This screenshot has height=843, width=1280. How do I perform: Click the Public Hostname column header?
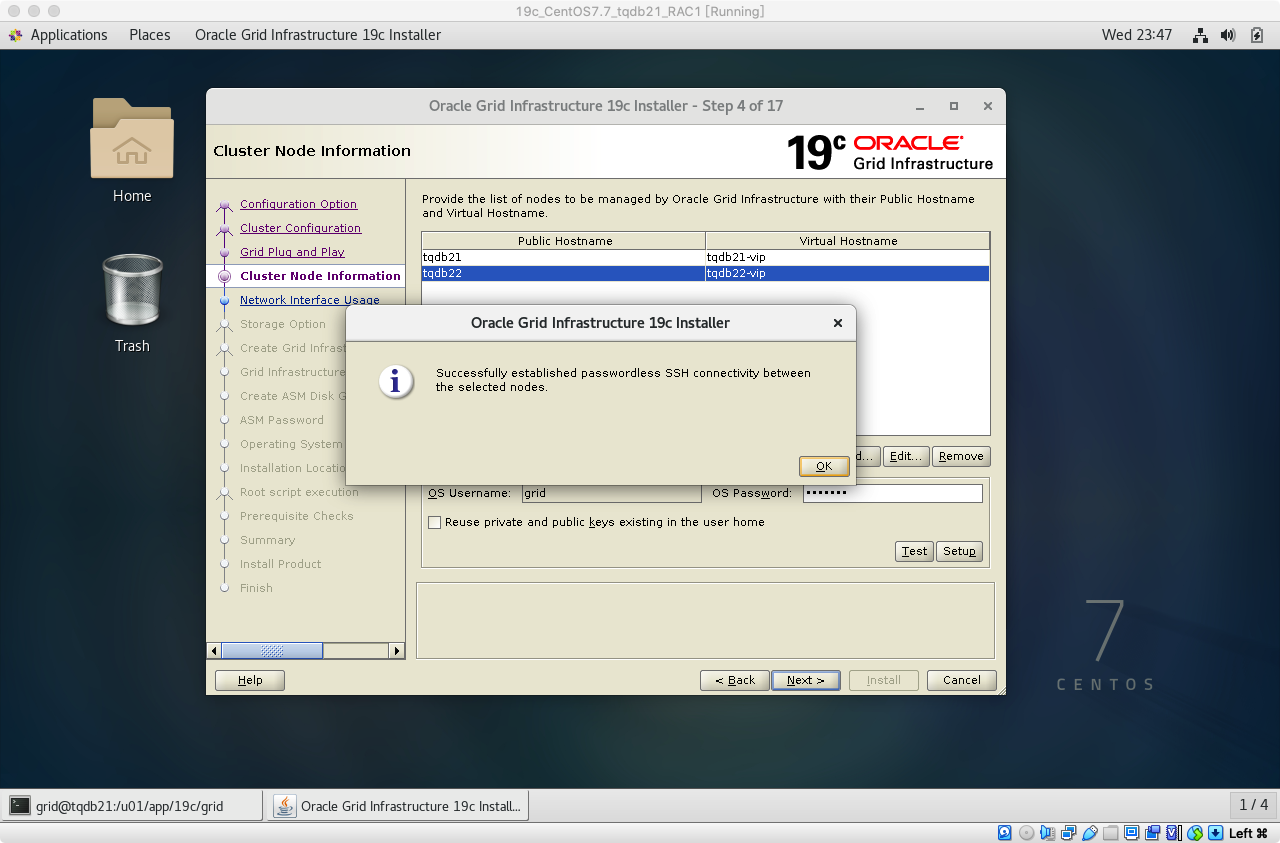(x=564, y=241)
